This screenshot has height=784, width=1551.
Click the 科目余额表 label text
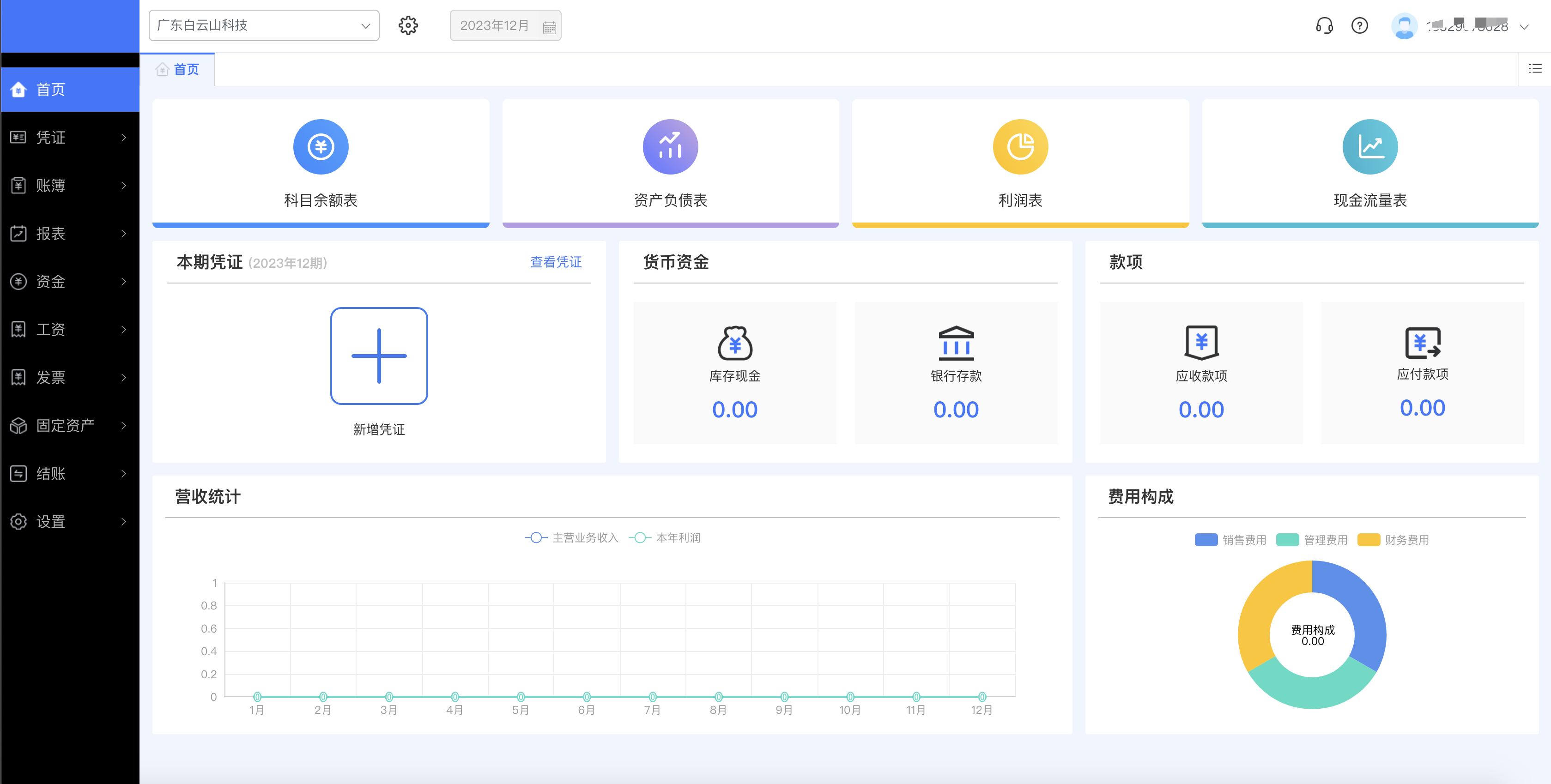click(x=321, y=200)
